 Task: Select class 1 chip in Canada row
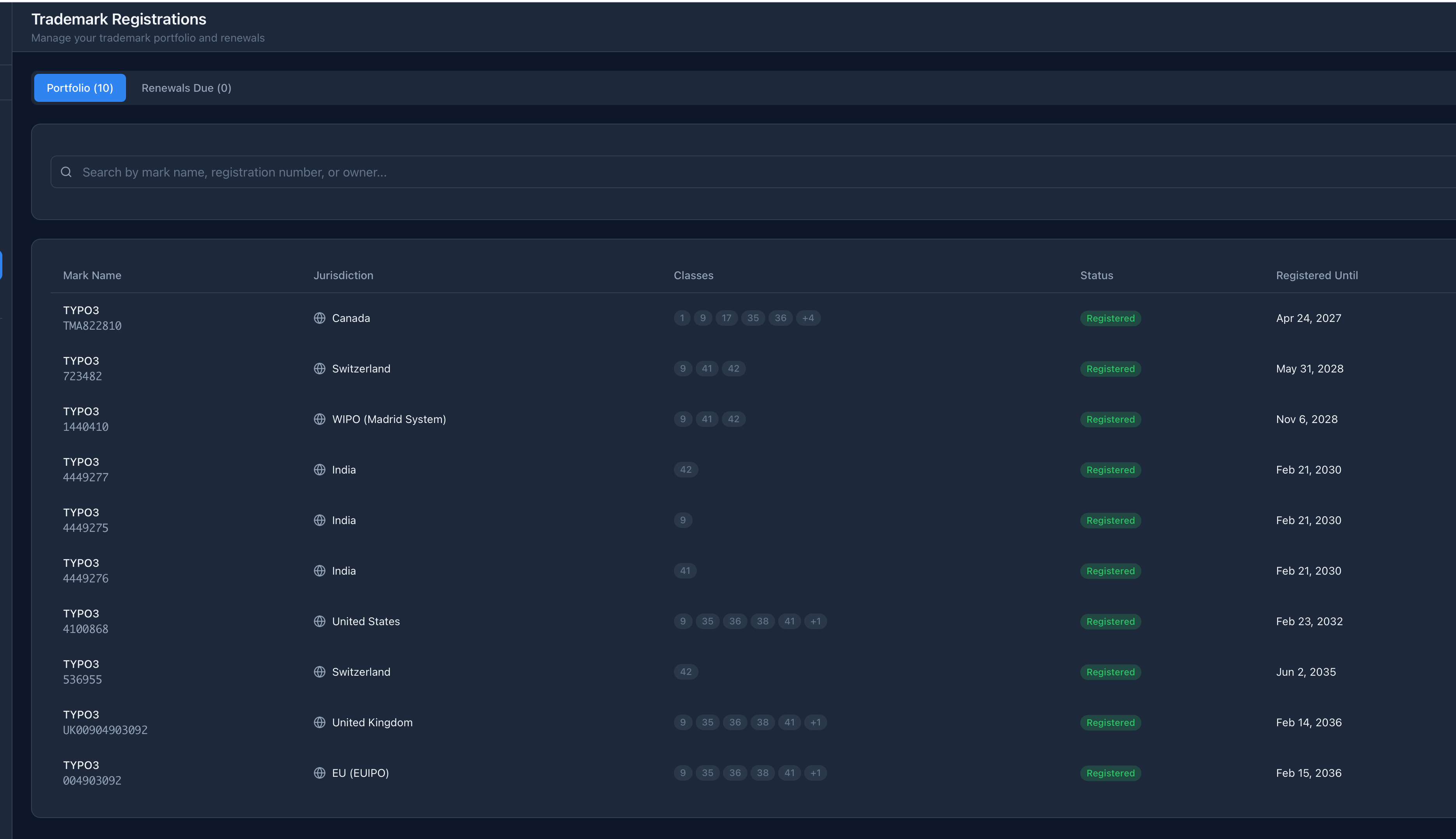tap(682, 318)
